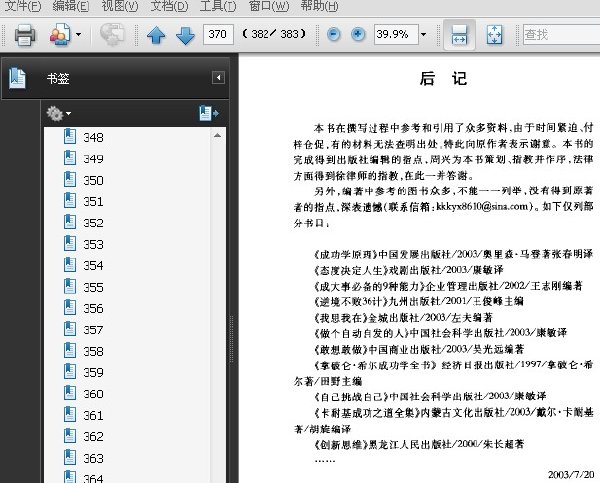
Task: Open the 帮助(H) menu
Action: pos(320,6)
